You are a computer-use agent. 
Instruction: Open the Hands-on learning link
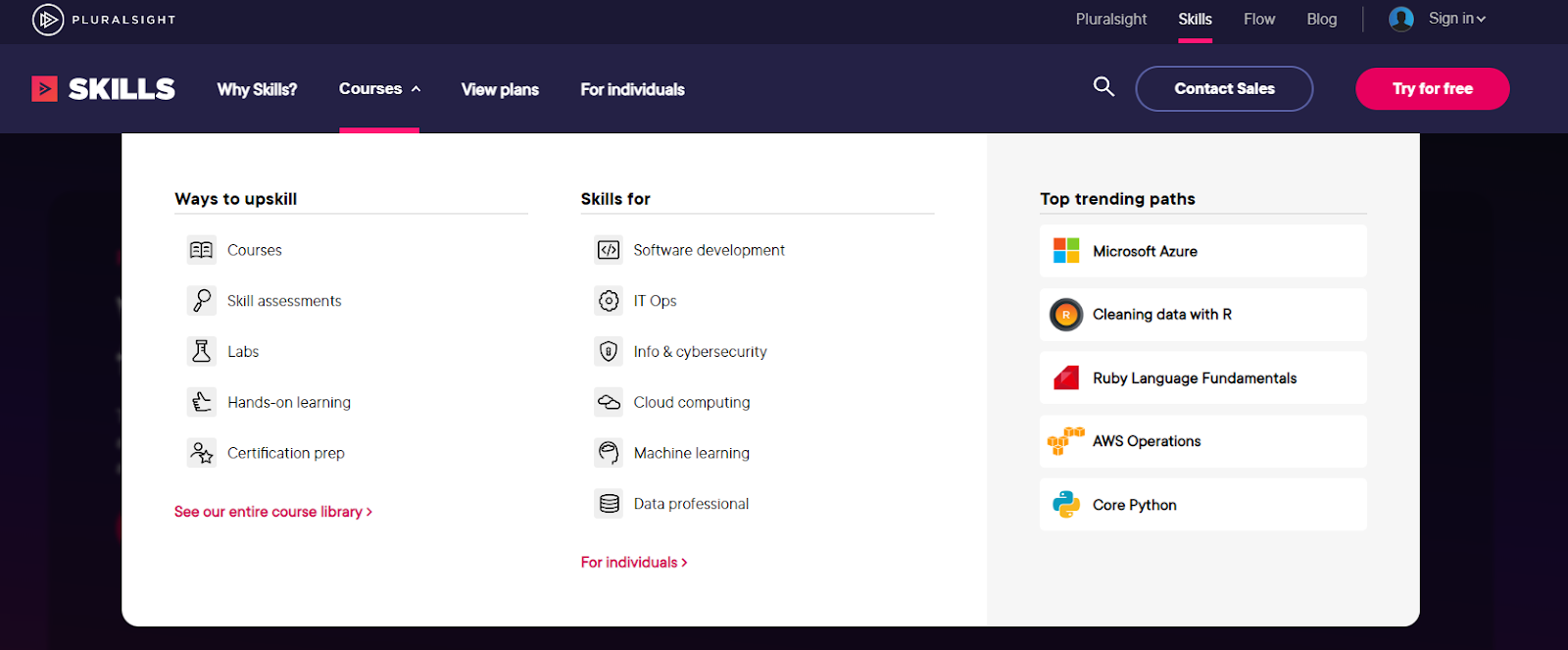pos(289,402)
